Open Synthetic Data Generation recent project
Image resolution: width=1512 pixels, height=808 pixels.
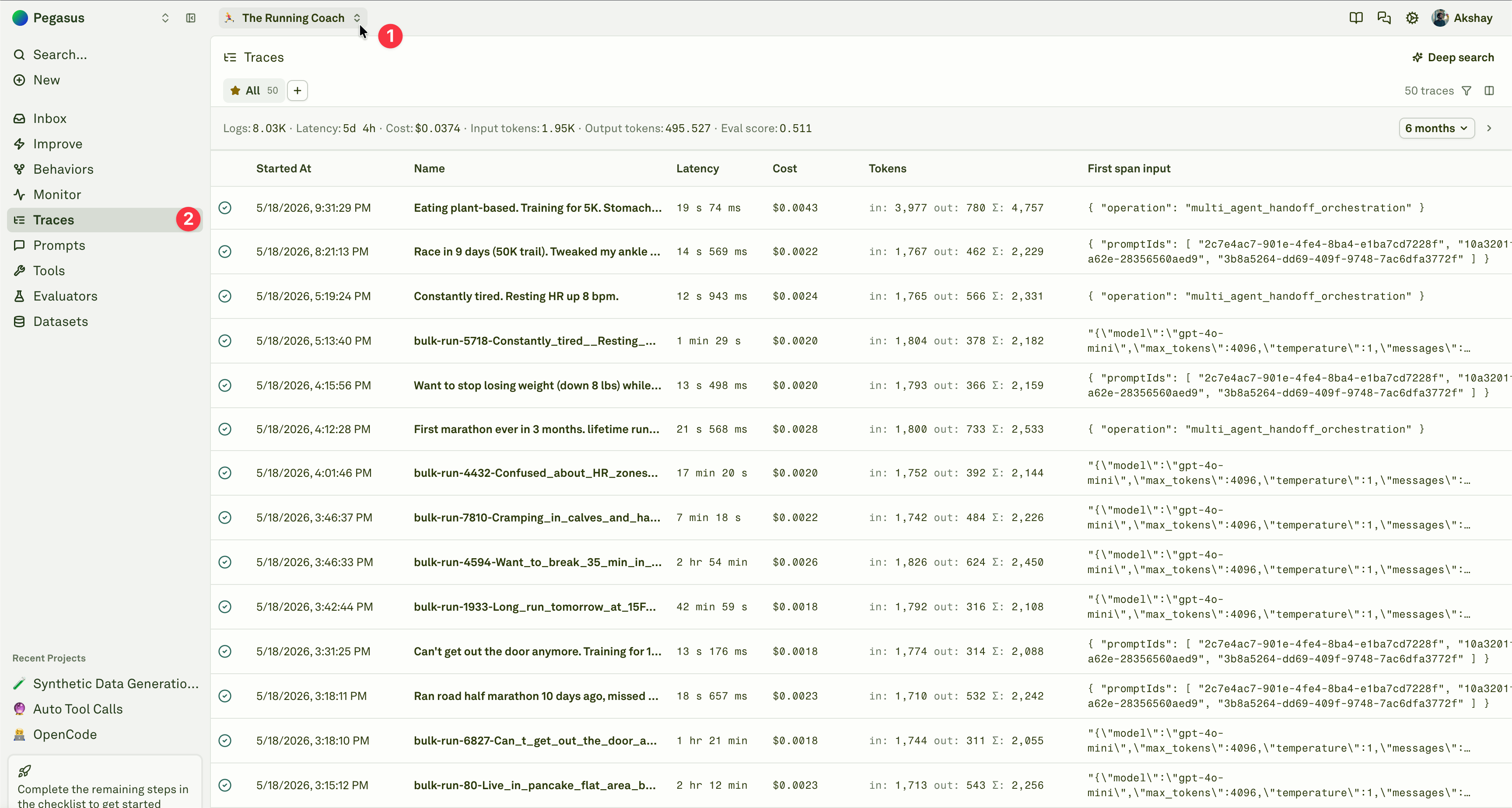tap(105, 684)
